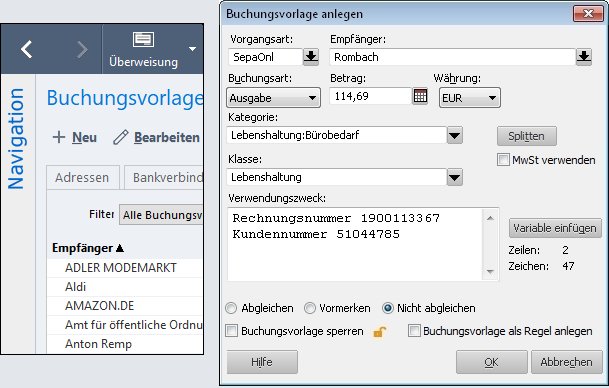Screen dimensions: 609x388
Task: Tick Buchungsvorlage sperren checkbox
Action: (x=231, y=331)
